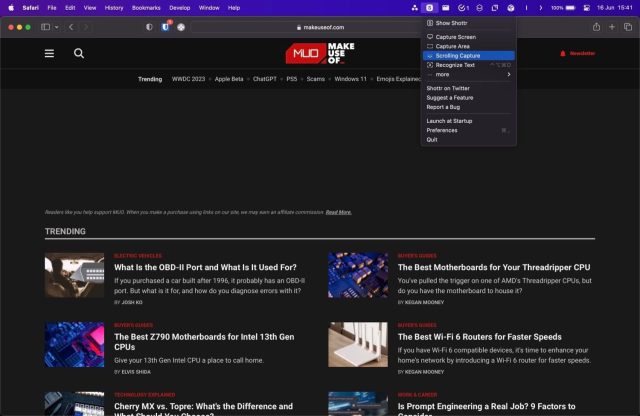Open the ChatGPT trending link
Screen dimensions: 640x416
coord(264,79)
